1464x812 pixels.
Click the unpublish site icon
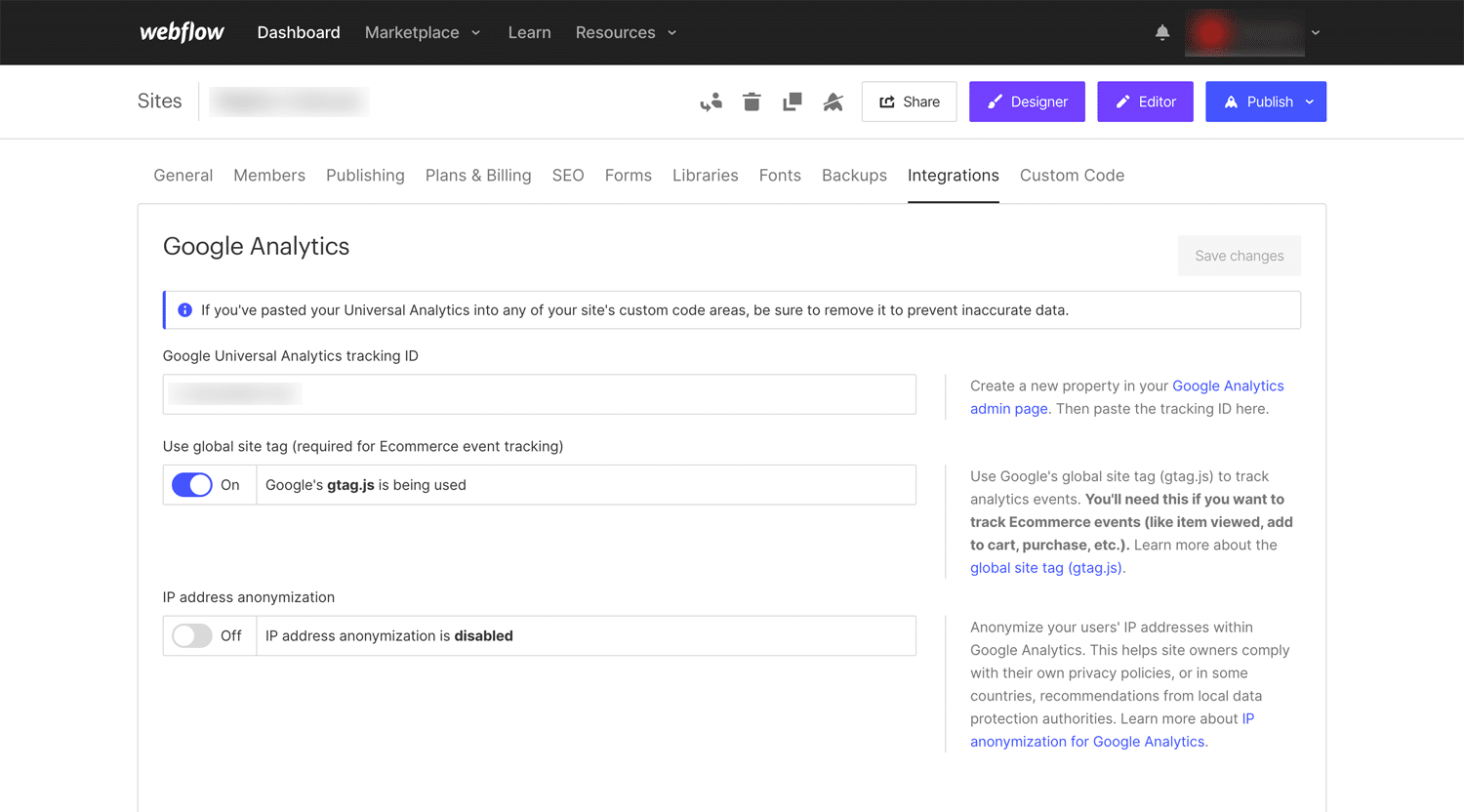point(833,101)
